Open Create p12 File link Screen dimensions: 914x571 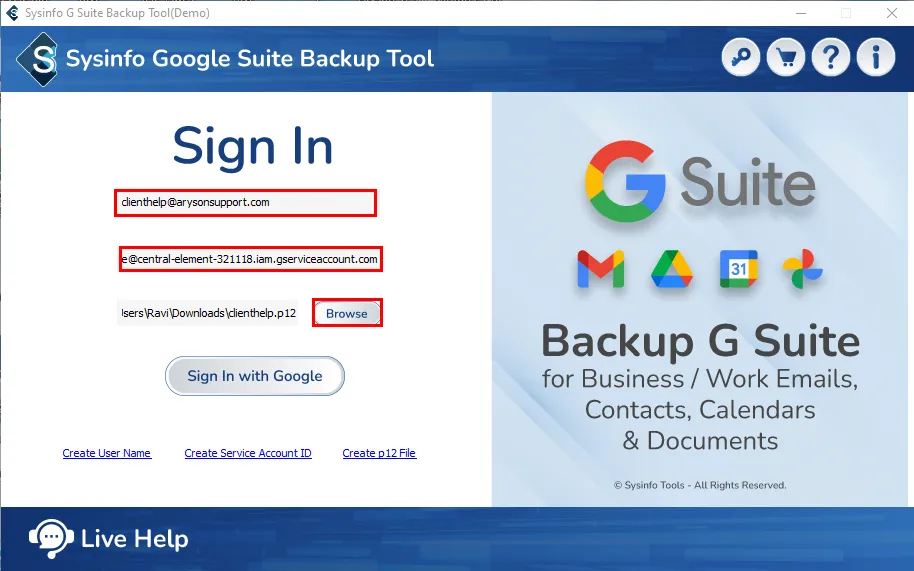coord(379,453)
